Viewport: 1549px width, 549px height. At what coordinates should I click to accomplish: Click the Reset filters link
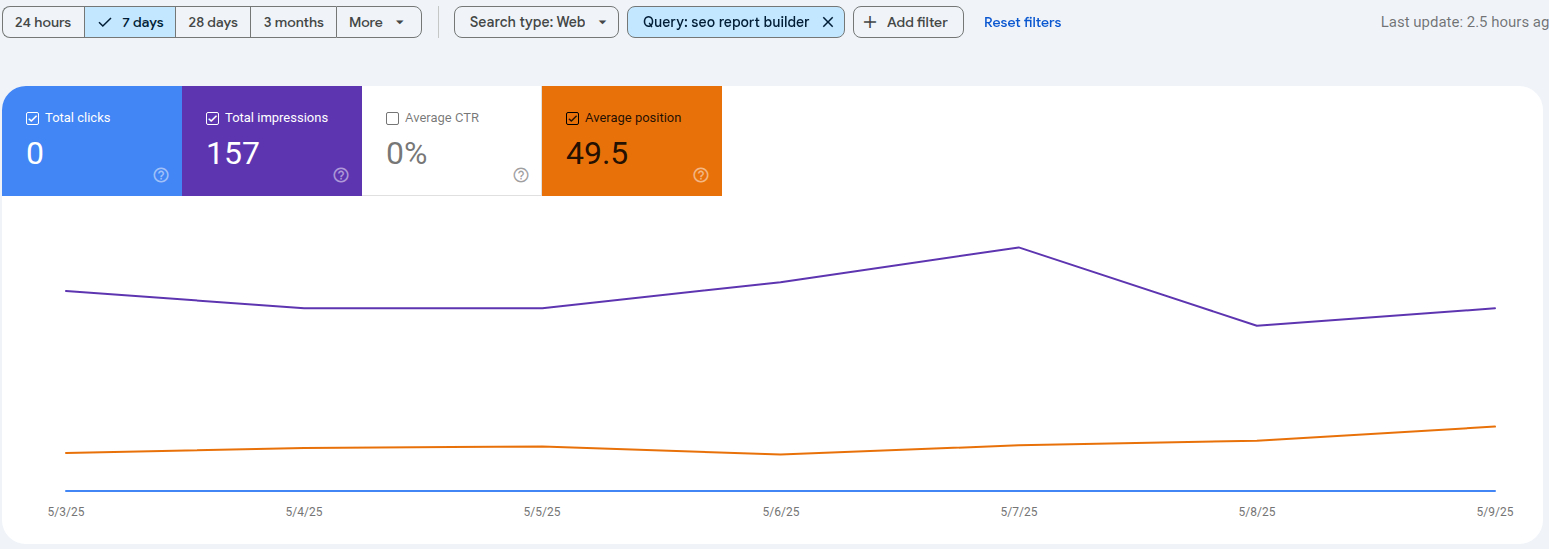(x=1022, y=22)
